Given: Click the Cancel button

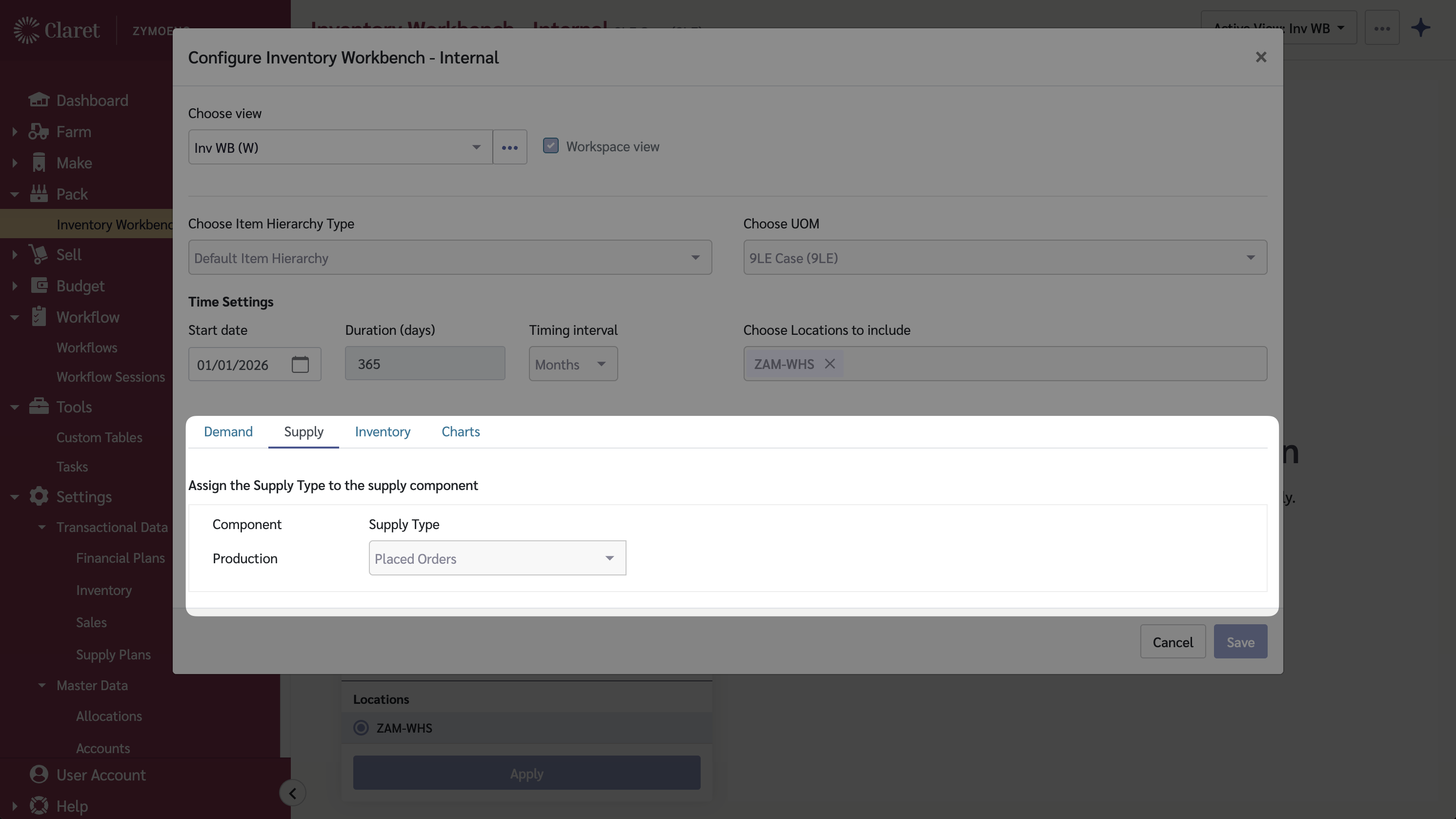Looking at the screenshot, I should pyautogui.click(x=1172, y=641).
